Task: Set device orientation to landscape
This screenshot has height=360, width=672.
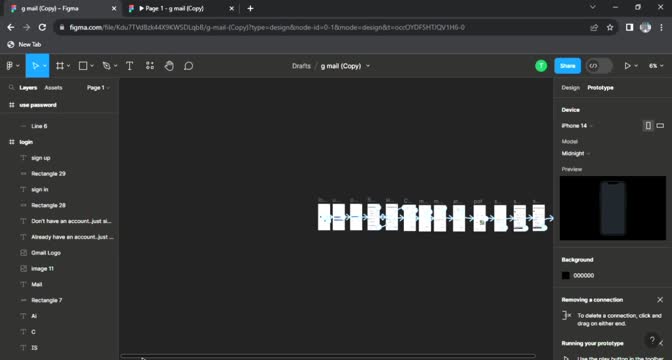Action: click(660, 126)
